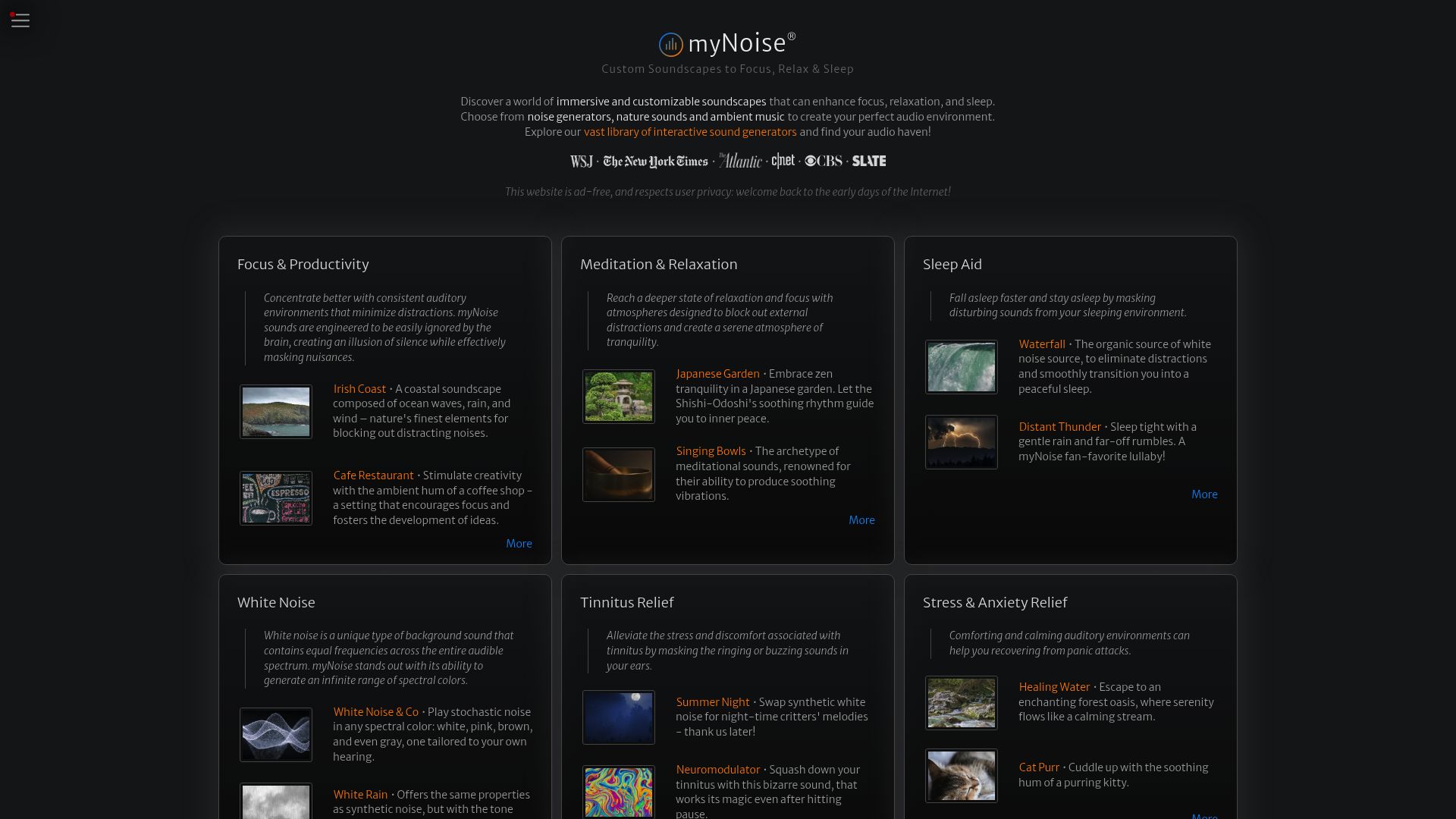Open the Waterfall thumbnail image
The height and width of the screenshot is (819, 1456).
[962, 367]
